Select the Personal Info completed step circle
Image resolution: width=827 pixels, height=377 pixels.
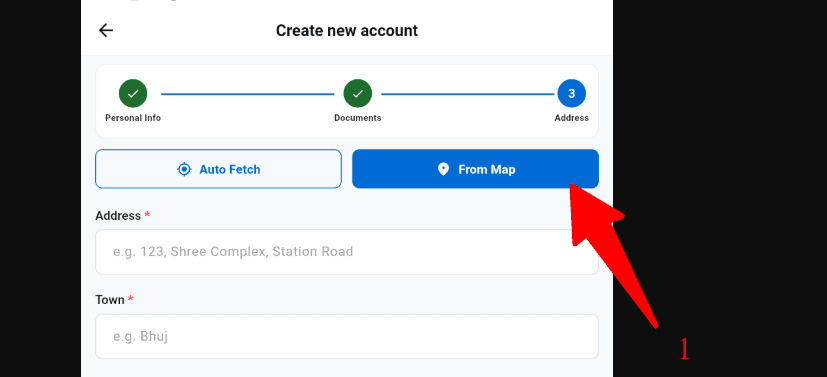[133, 94]
